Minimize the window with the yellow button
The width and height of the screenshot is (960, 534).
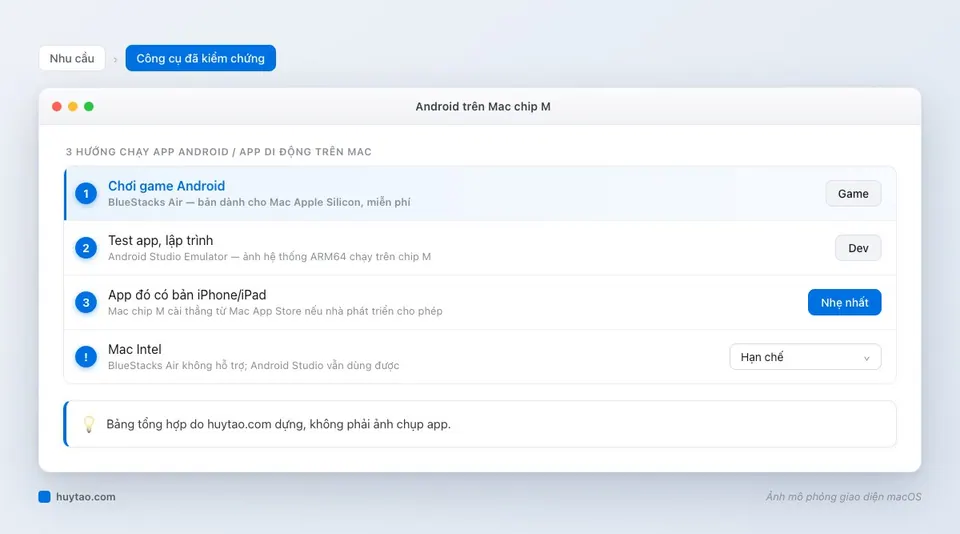tap(73, 107)
